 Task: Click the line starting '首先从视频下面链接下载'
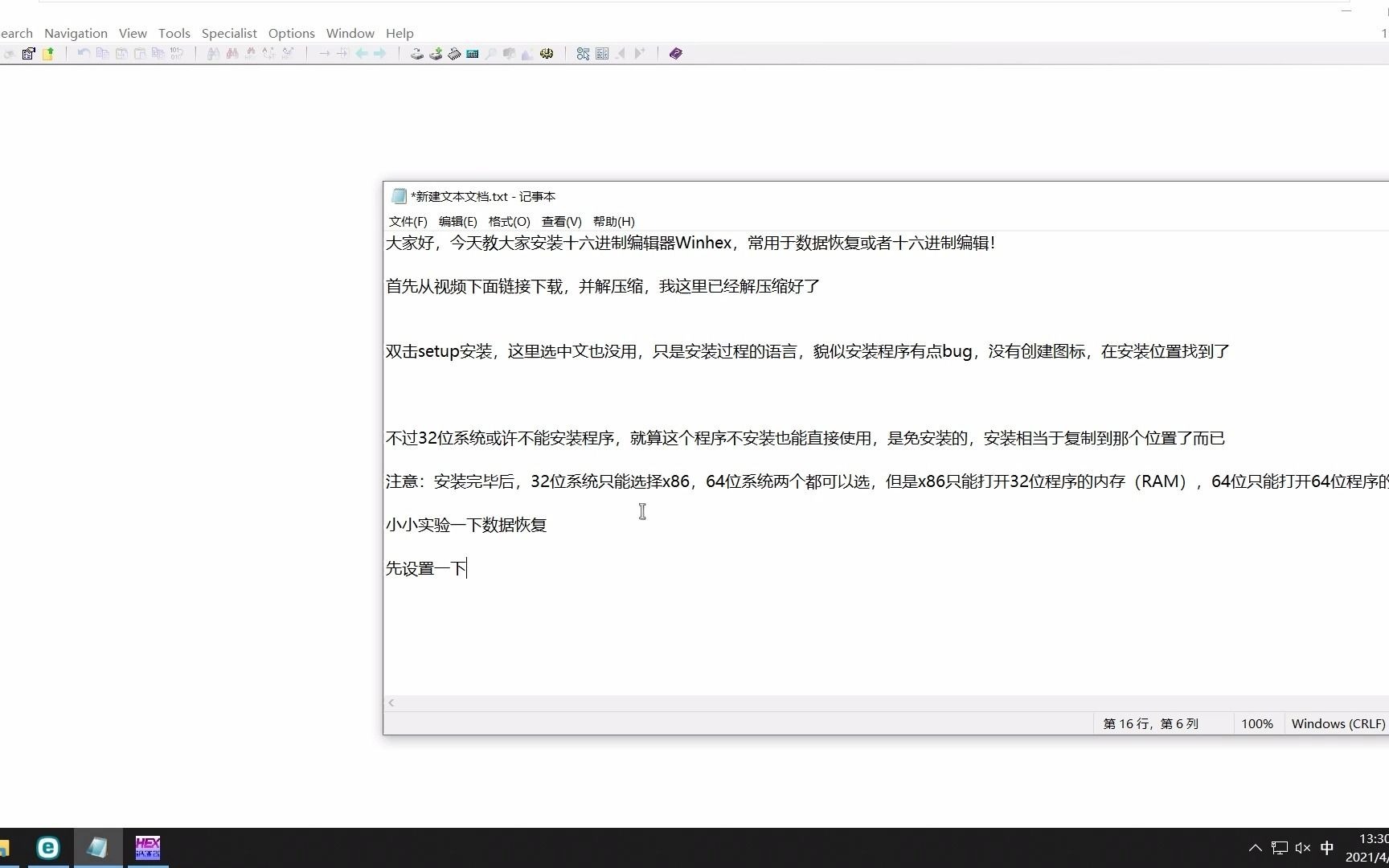pos(603,286)
